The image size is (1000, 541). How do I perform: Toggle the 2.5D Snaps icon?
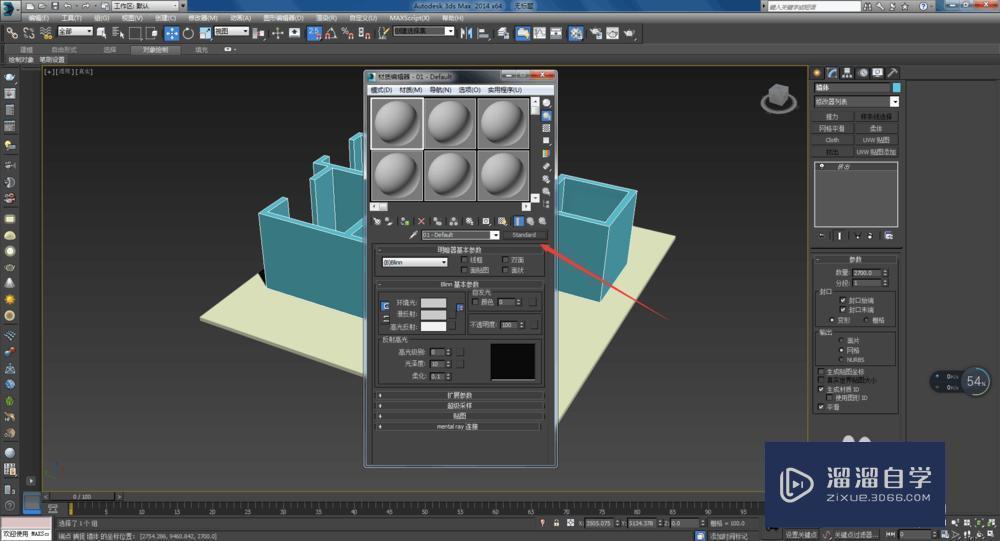point(314,33)
